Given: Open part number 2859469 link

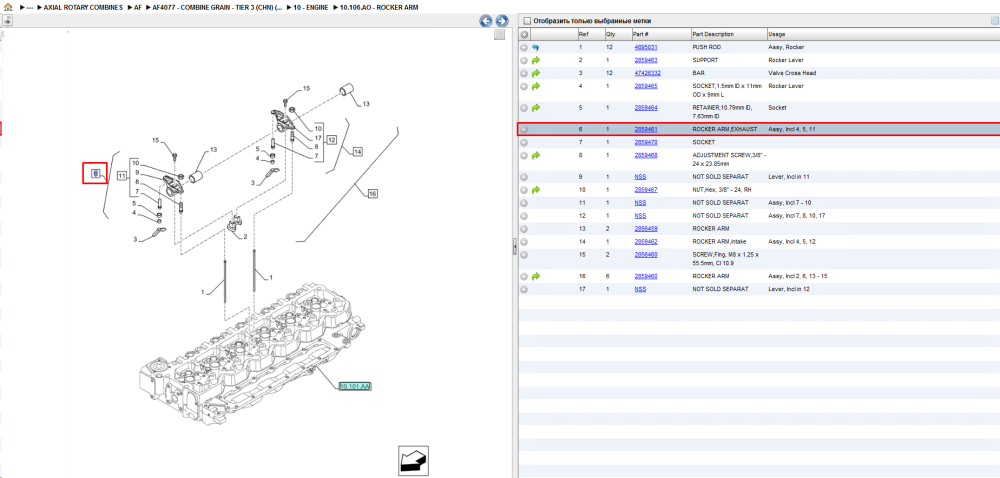Looking at the screenshot, I should click(645, 277).
